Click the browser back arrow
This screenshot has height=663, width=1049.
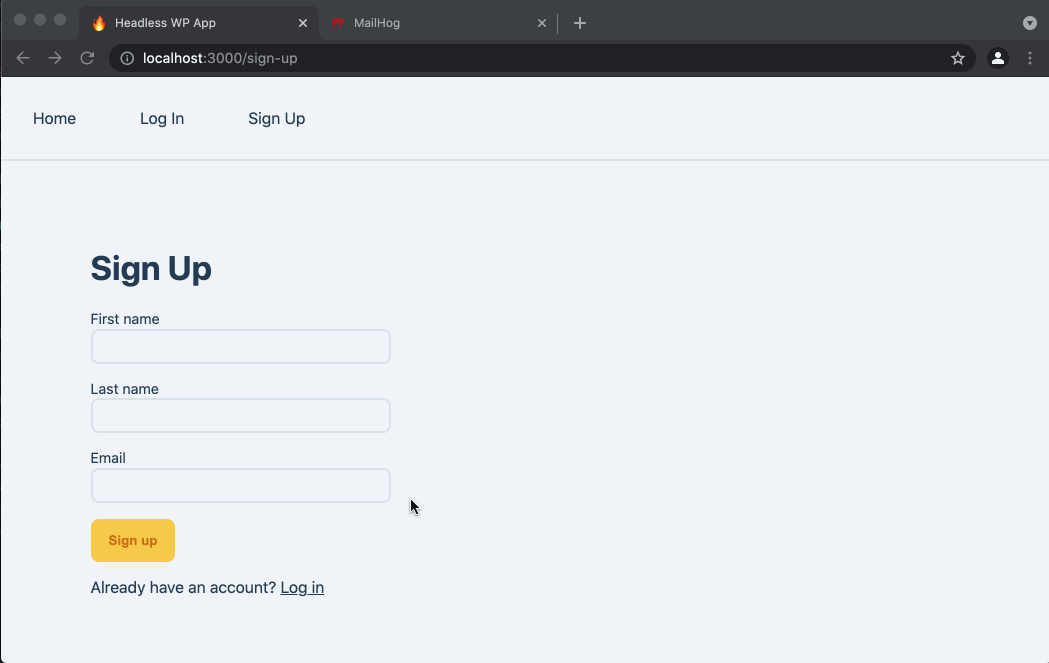23,58
